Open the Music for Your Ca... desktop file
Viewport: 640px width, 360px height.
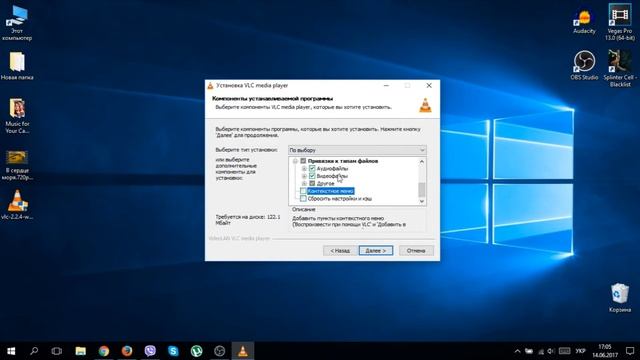[17, 116]
